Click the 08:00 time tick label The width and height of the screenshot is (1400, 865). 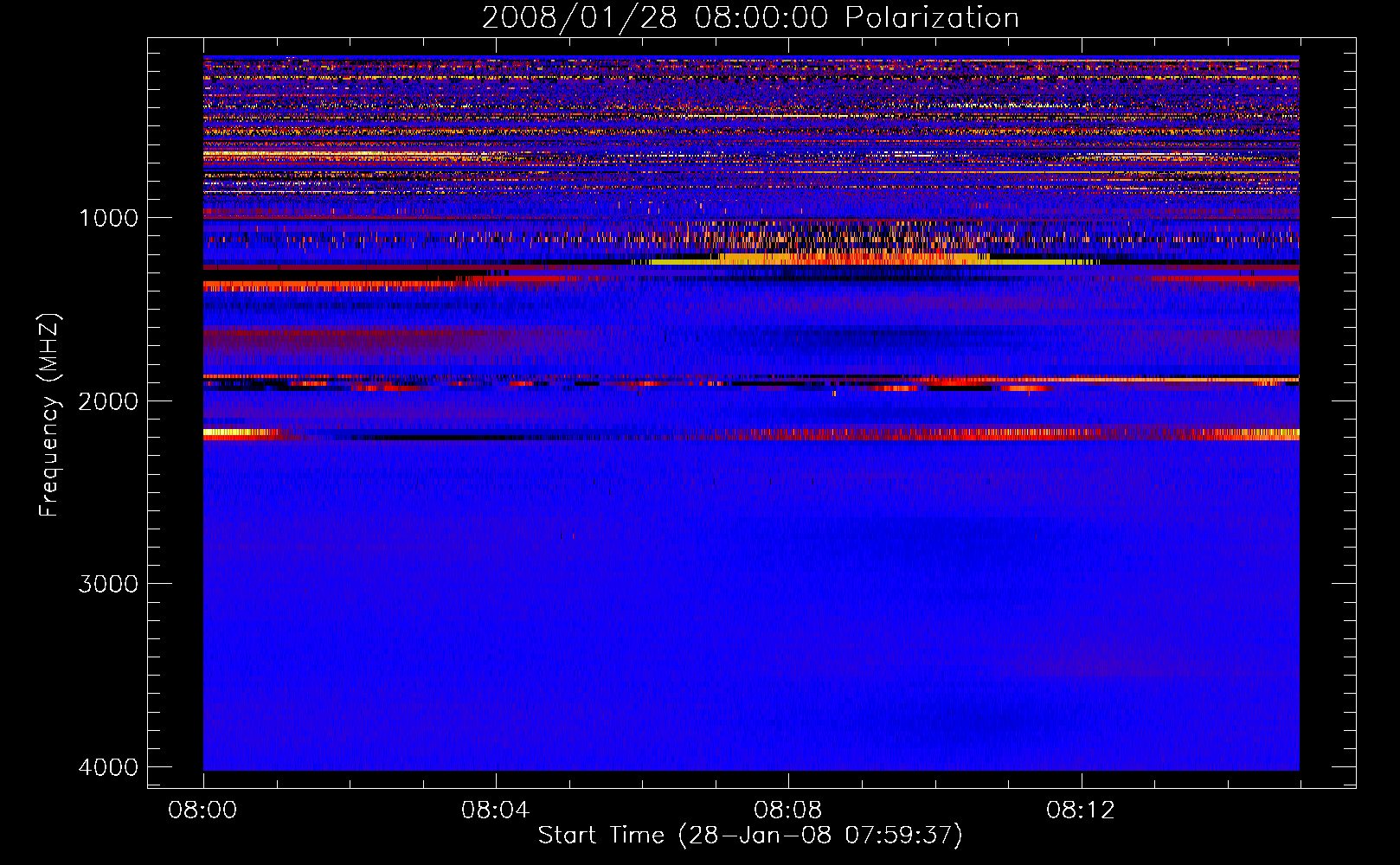202,811
